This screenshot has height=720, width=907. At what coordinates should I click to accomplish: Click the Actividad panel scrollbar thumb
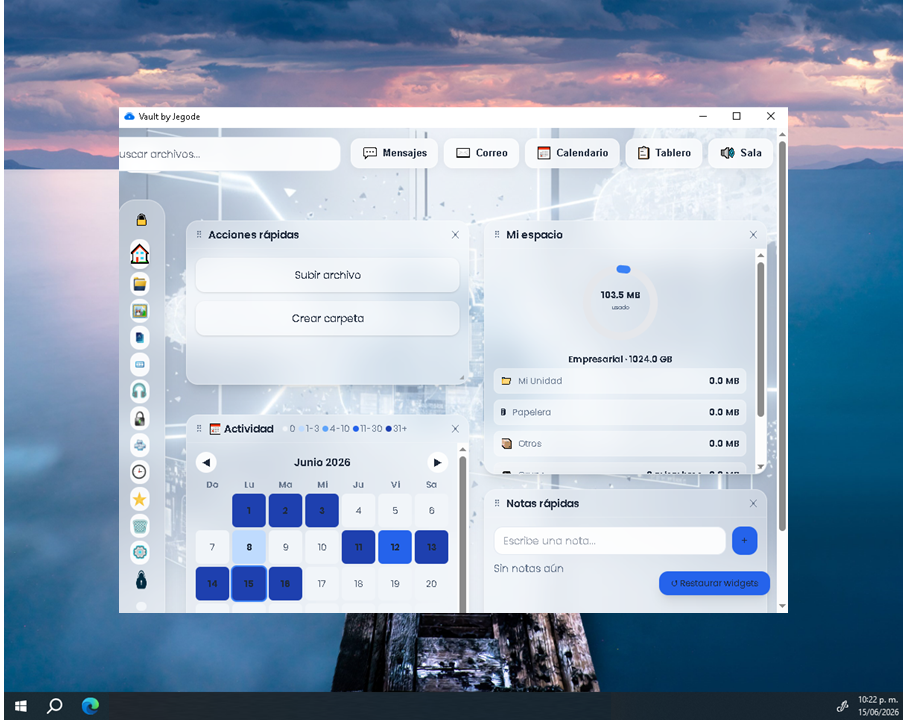point(463,534)
